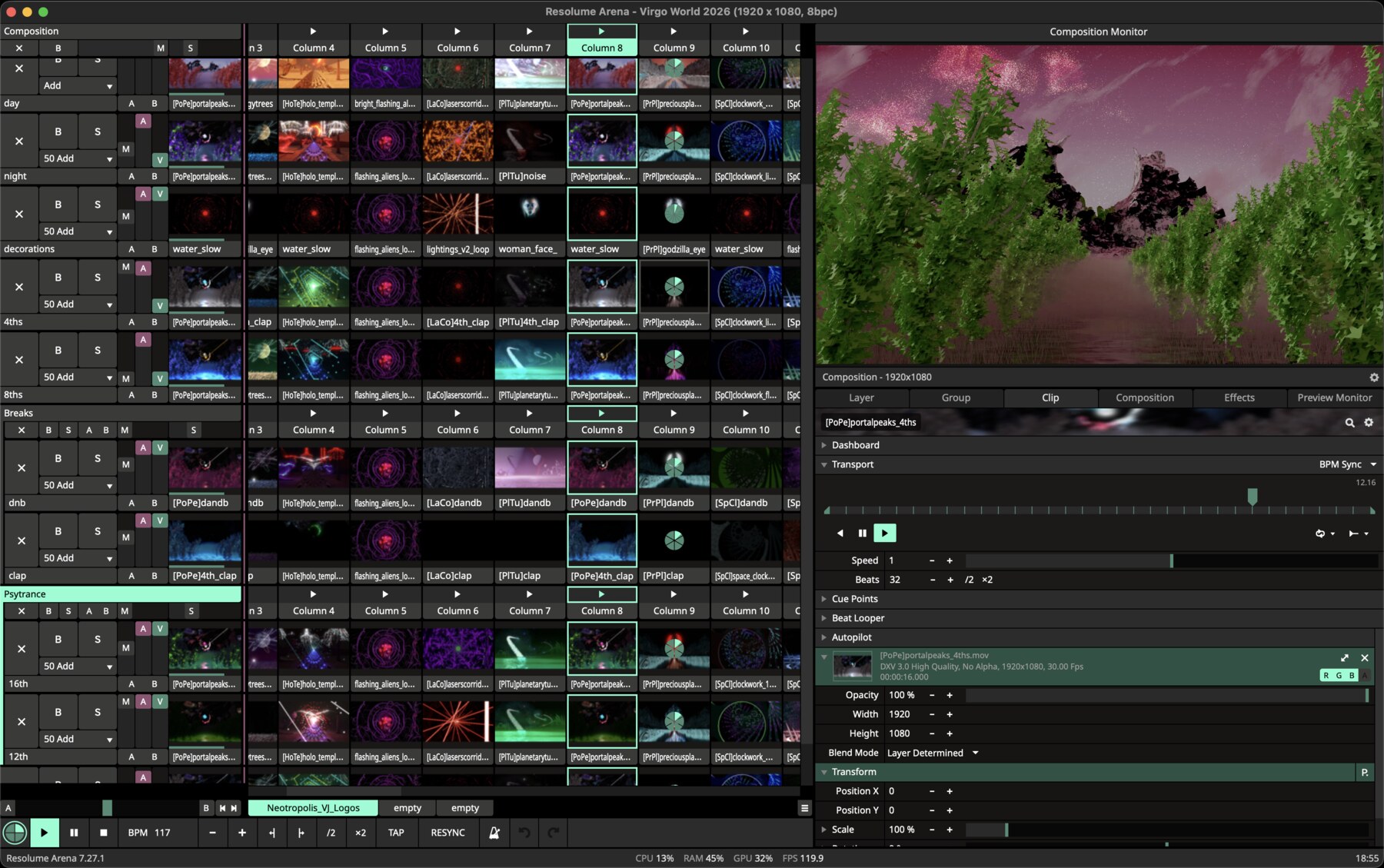Image resolution: width=1384 pixels, height=868 pixels.
Task: Pause the composition in the bottom toolbar
Action: 74,833
